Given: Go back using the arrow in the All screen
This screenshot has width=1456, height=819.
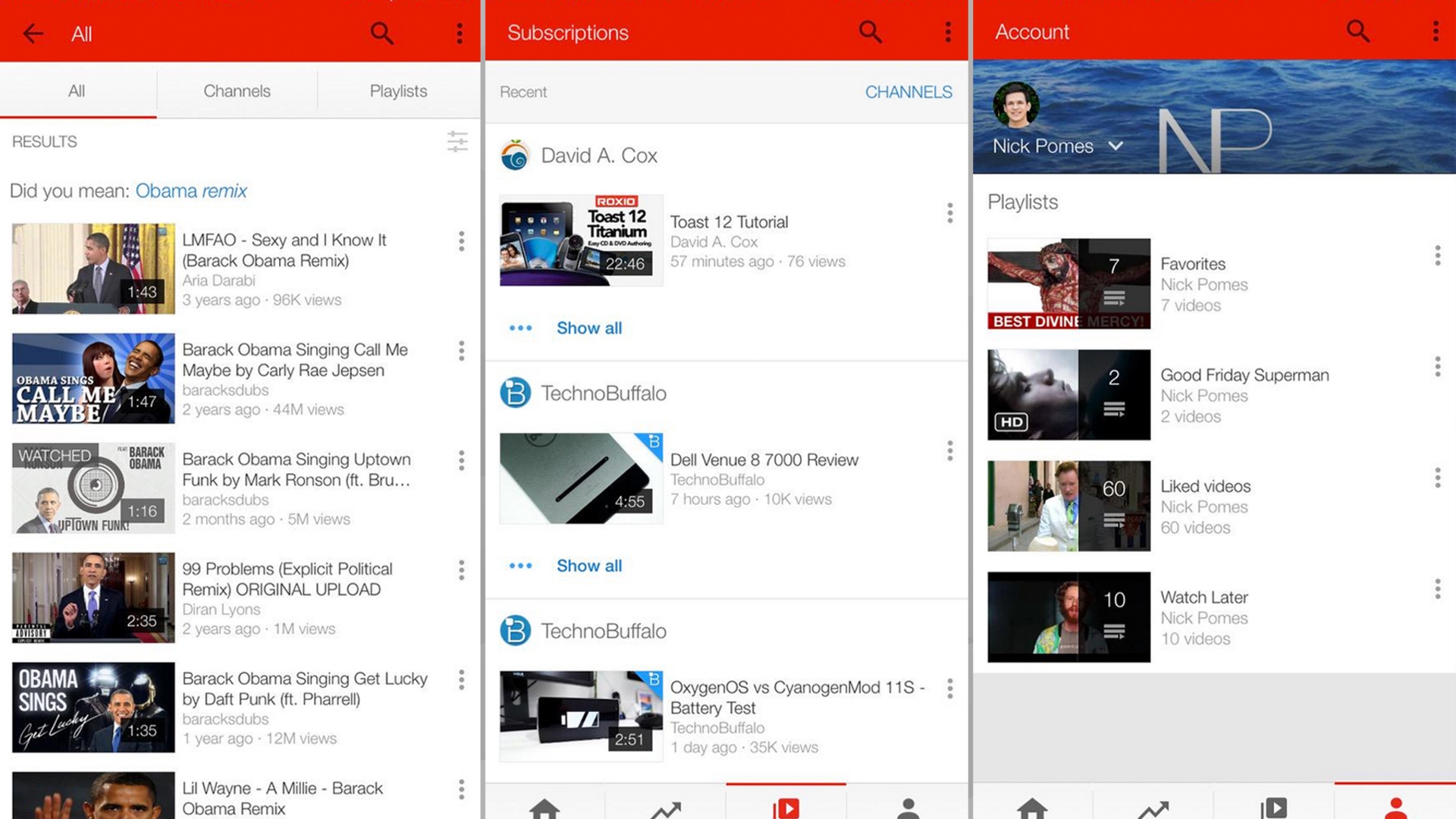Looking at the screenshot, I should coord(33,33).
